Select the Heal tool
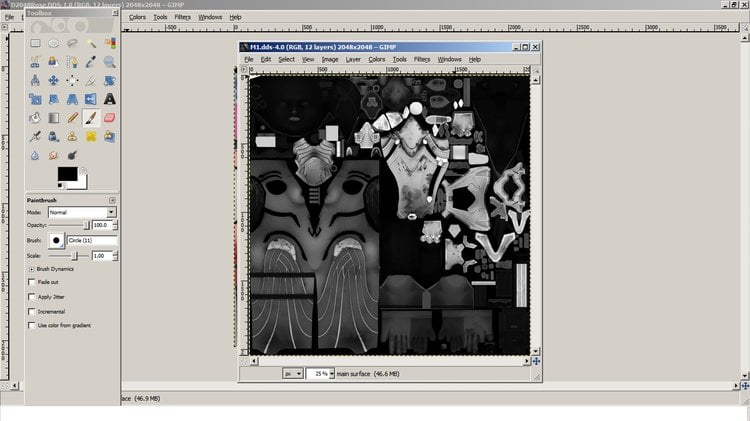Image resolution: width=750 pixels, height=421 pixels. 91,137
